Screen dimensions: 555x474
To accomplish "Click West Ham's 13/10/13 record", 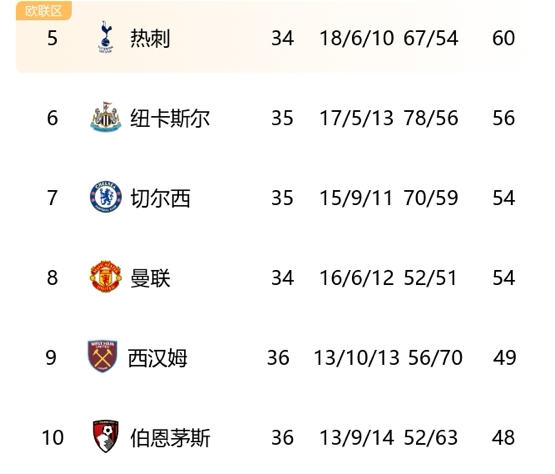I will (356, 358).
